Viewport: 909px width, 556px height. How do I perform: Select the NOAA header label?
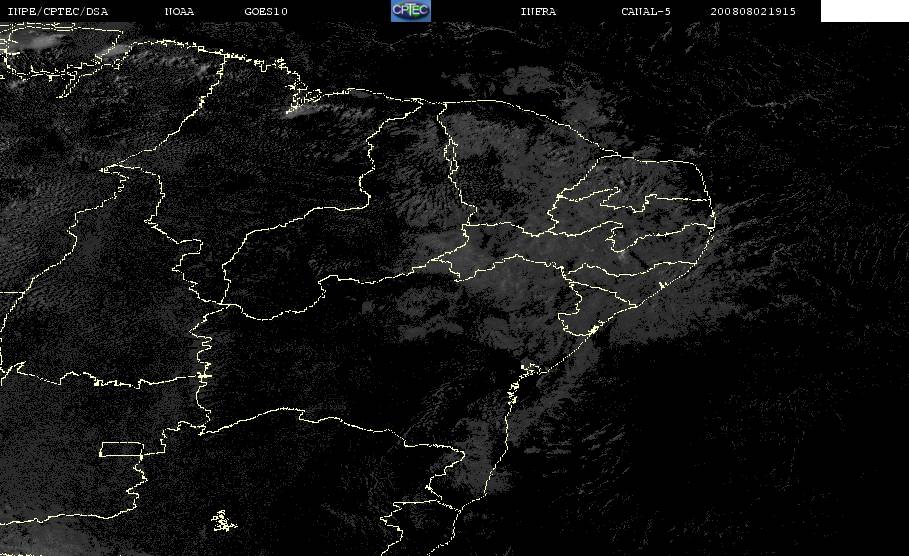point(180,11)
